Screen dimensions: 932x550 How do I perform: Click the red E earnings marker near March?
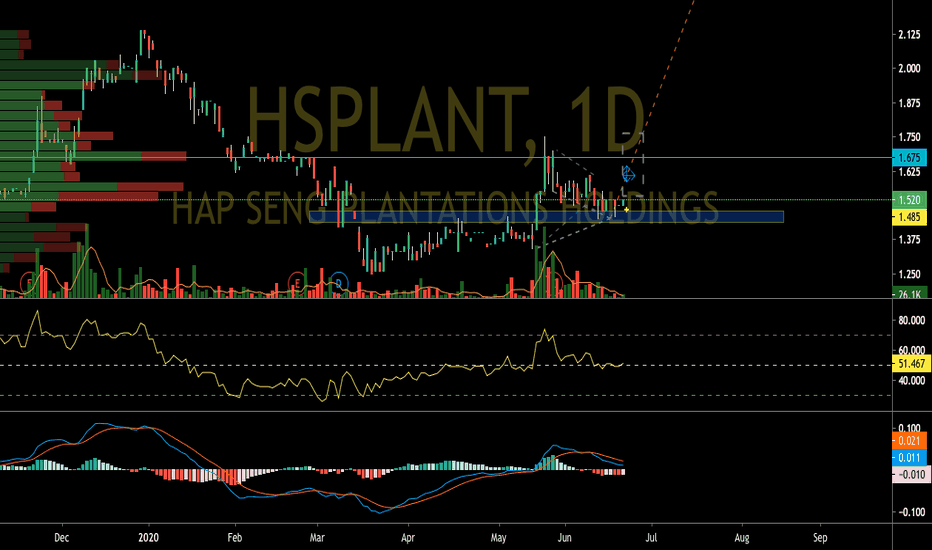pos(296,283)
